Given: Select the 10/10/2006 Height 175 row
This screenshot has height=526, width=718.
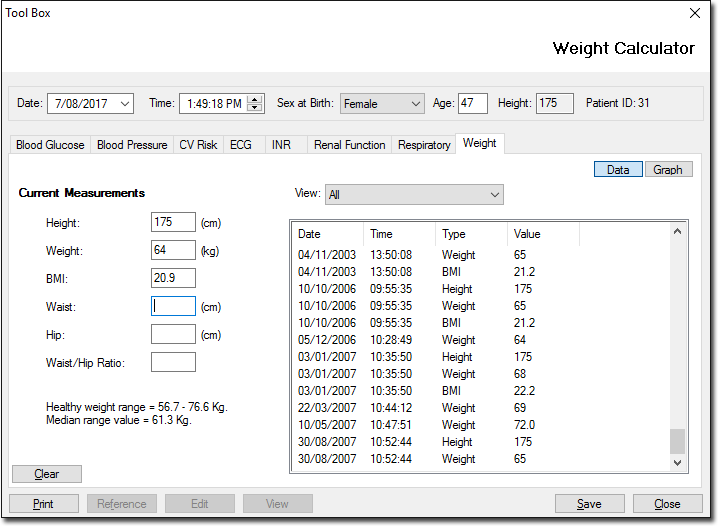Looking at the screenshot, I should tap(481, 289).
